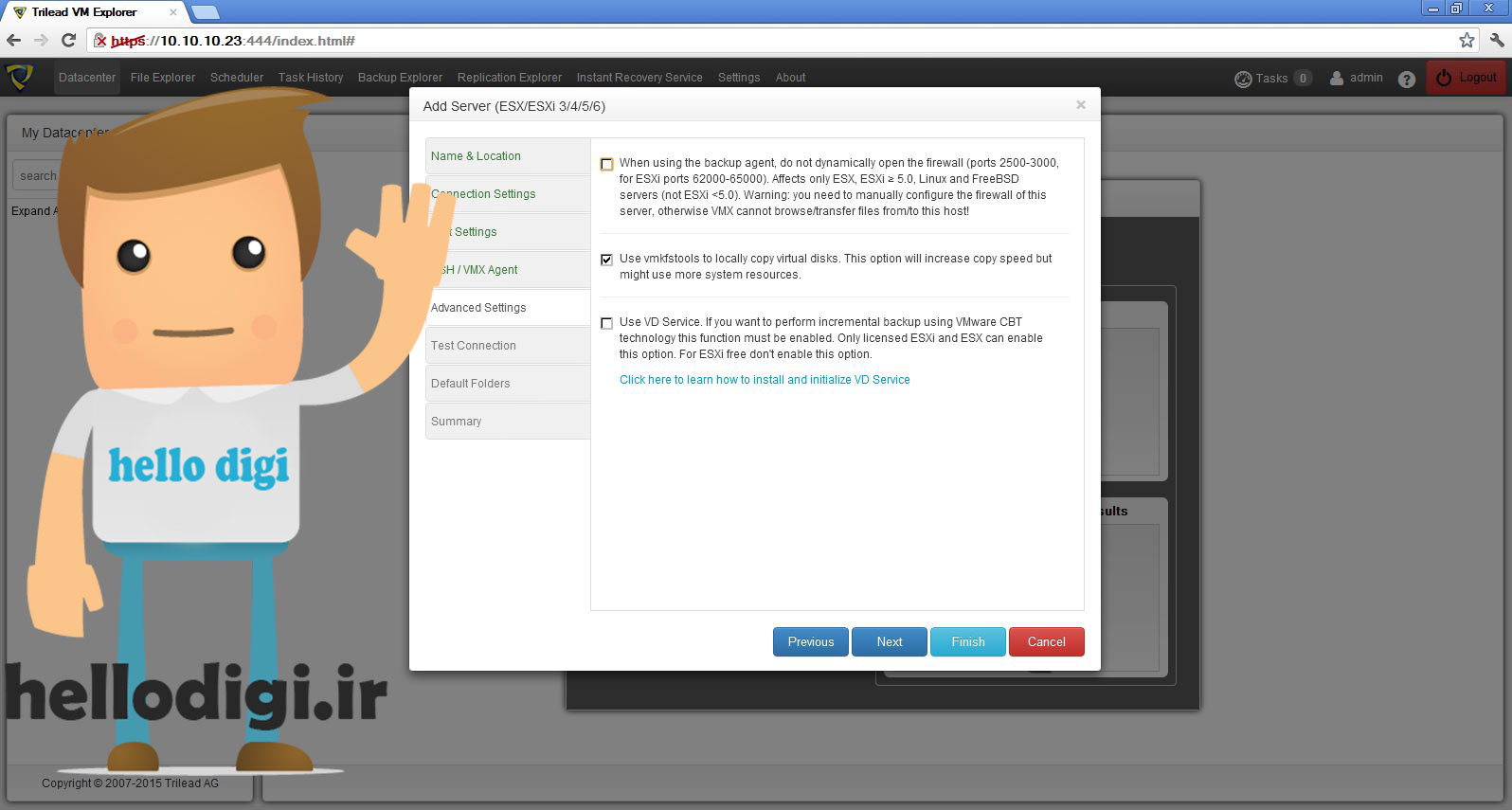Select the Advanced Settings step
Viewport: 1512px width, 810px height.
pos(508,308)
